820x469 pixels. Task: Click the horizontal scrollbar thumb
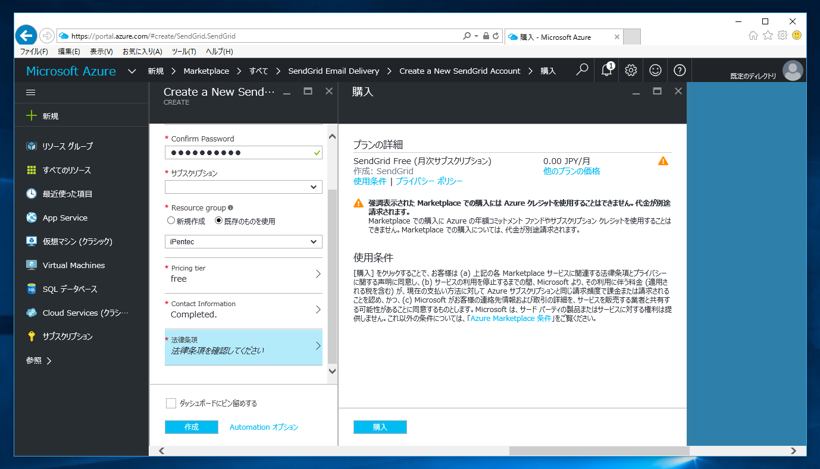599,451
